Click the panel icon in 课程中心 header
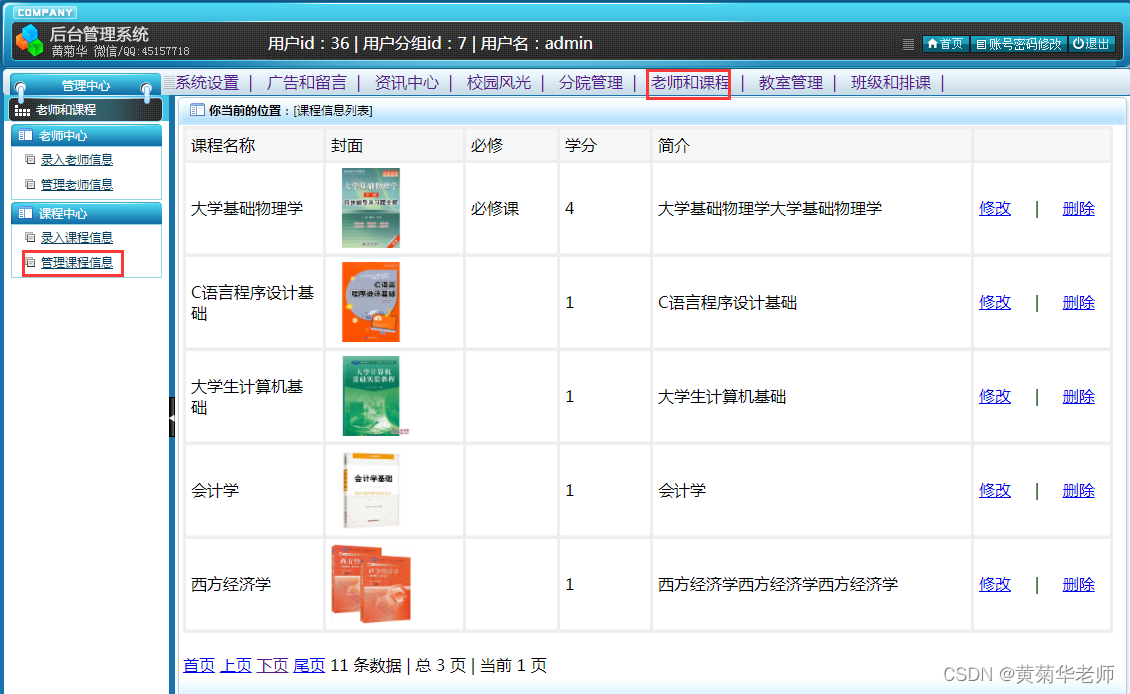 click(x=25, y=213)
